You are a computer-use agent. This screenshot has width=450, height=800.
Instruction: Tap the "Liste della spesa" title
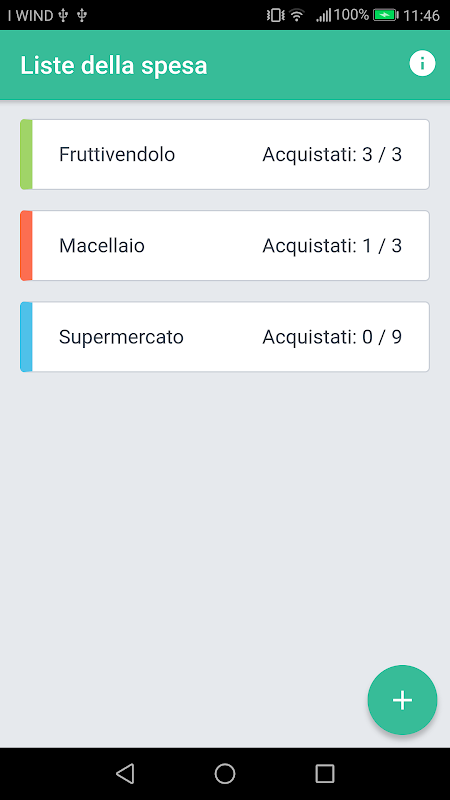[114, 66]
